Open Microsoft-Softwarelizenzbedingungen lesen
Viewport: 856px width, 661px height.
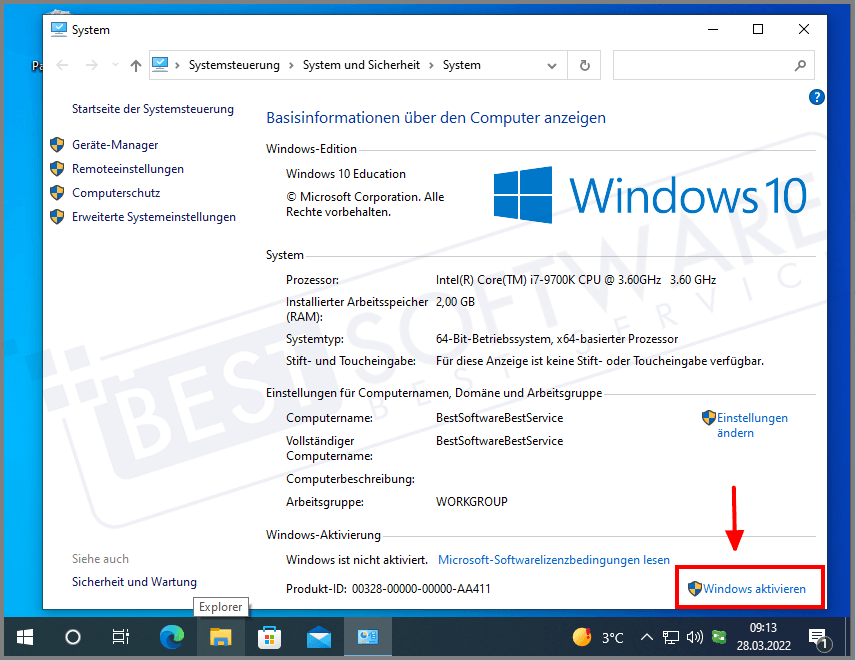click(x=554, y=560)
